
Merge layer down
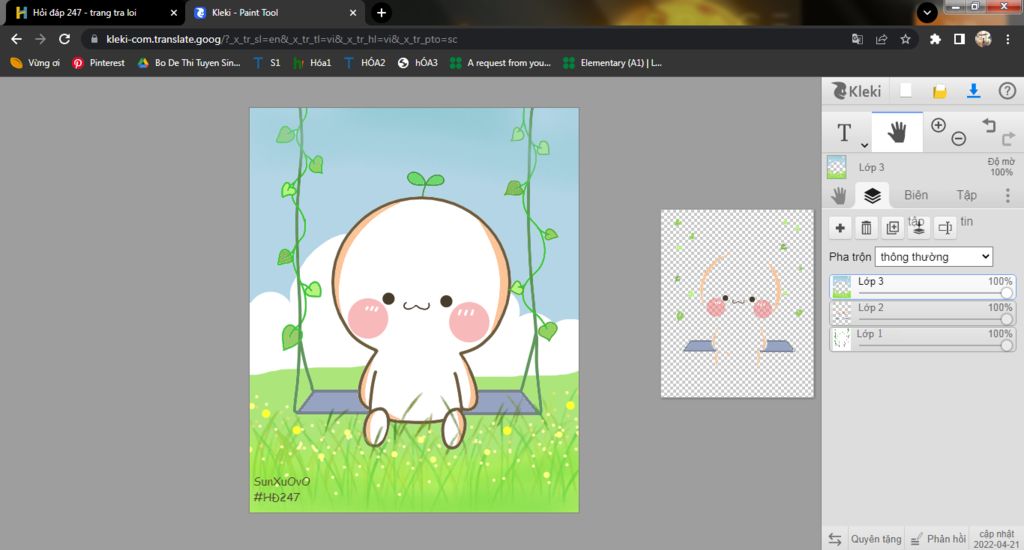tap(918, 228)
